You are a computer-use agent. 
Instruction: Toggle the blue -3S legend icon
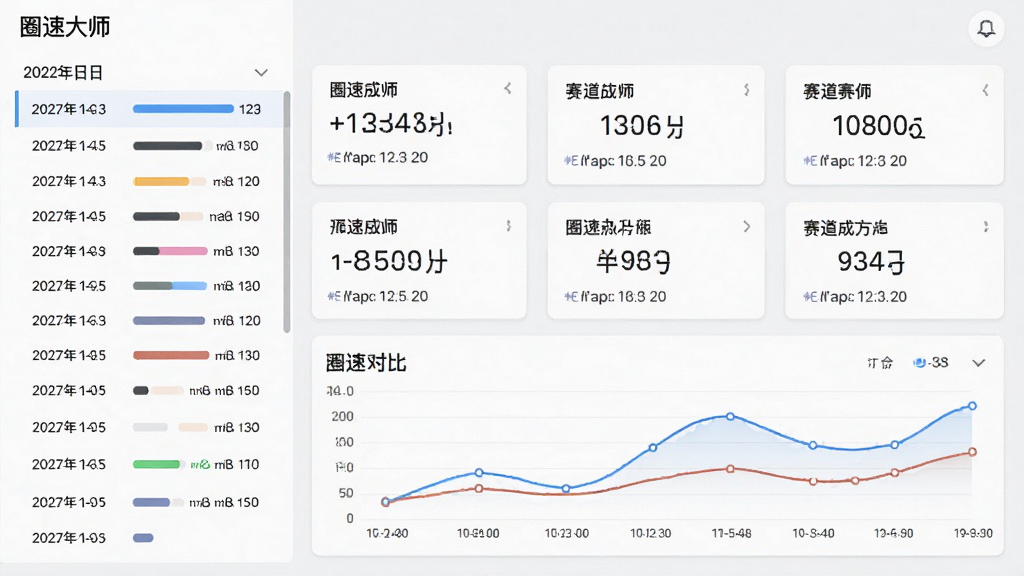tap(920, 362)
